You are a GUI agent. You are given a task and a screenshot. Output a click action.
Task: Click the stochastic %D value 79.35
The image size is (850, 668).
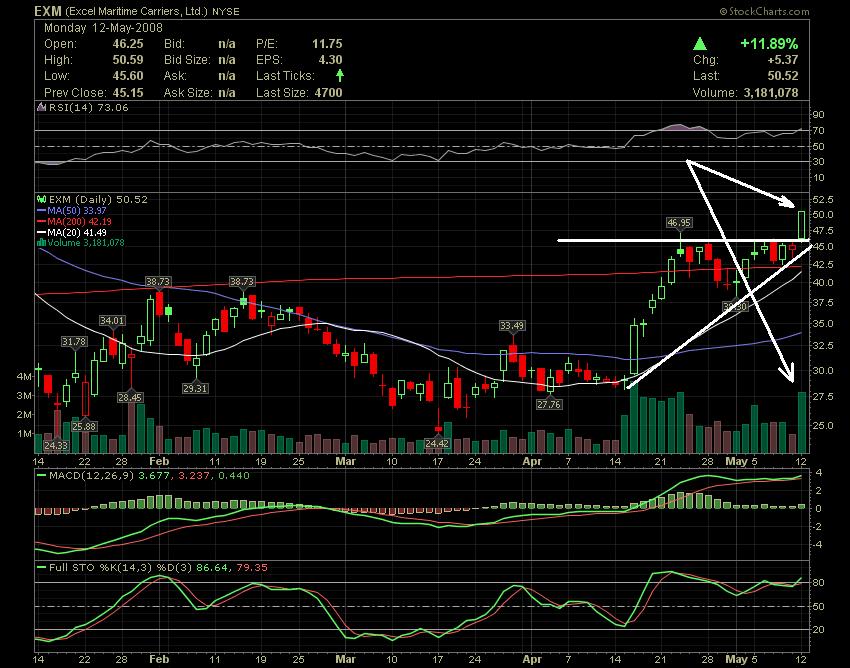click(252, 568)
